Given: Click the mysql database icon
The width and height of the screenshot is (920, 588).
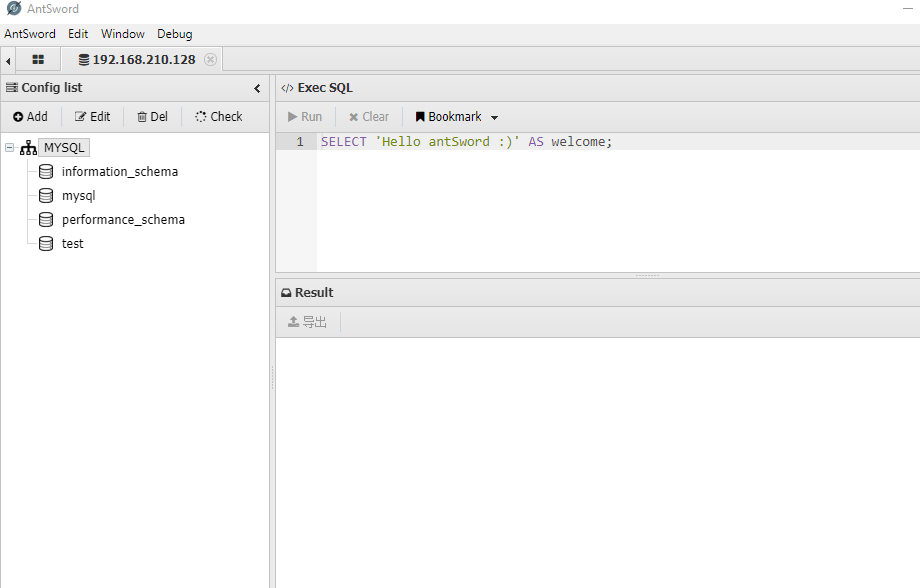Looking at the screenshot, I should (x=46, y=195).
